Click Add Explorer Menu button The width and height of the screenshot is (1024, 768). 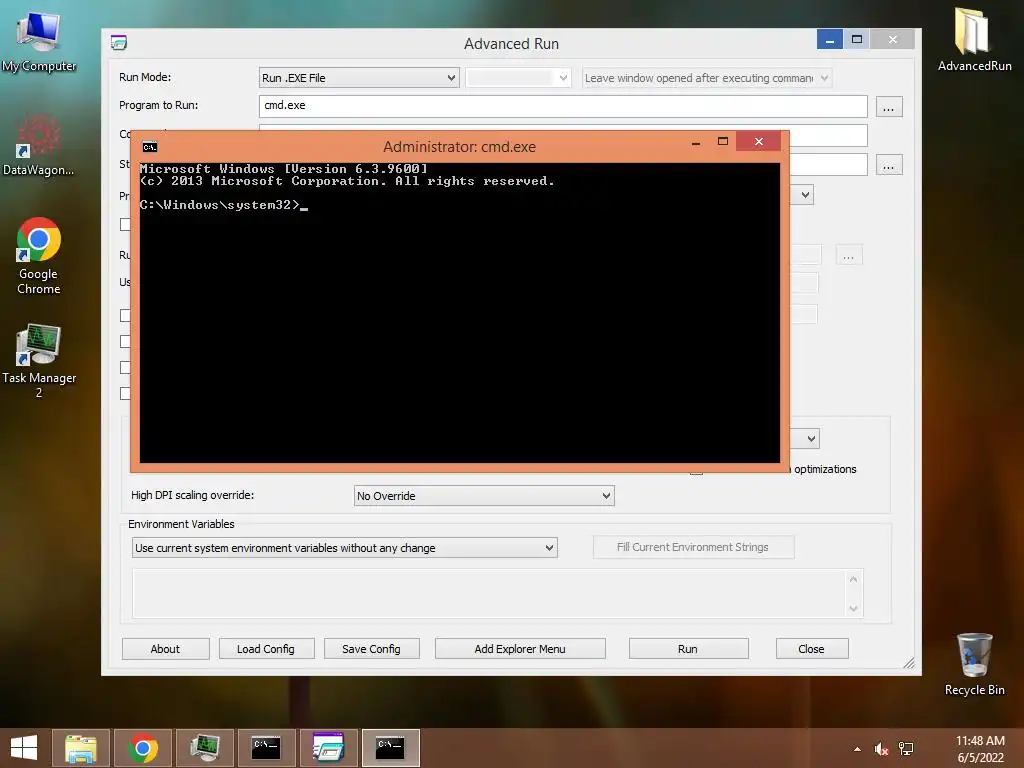(x=520, y=648)
